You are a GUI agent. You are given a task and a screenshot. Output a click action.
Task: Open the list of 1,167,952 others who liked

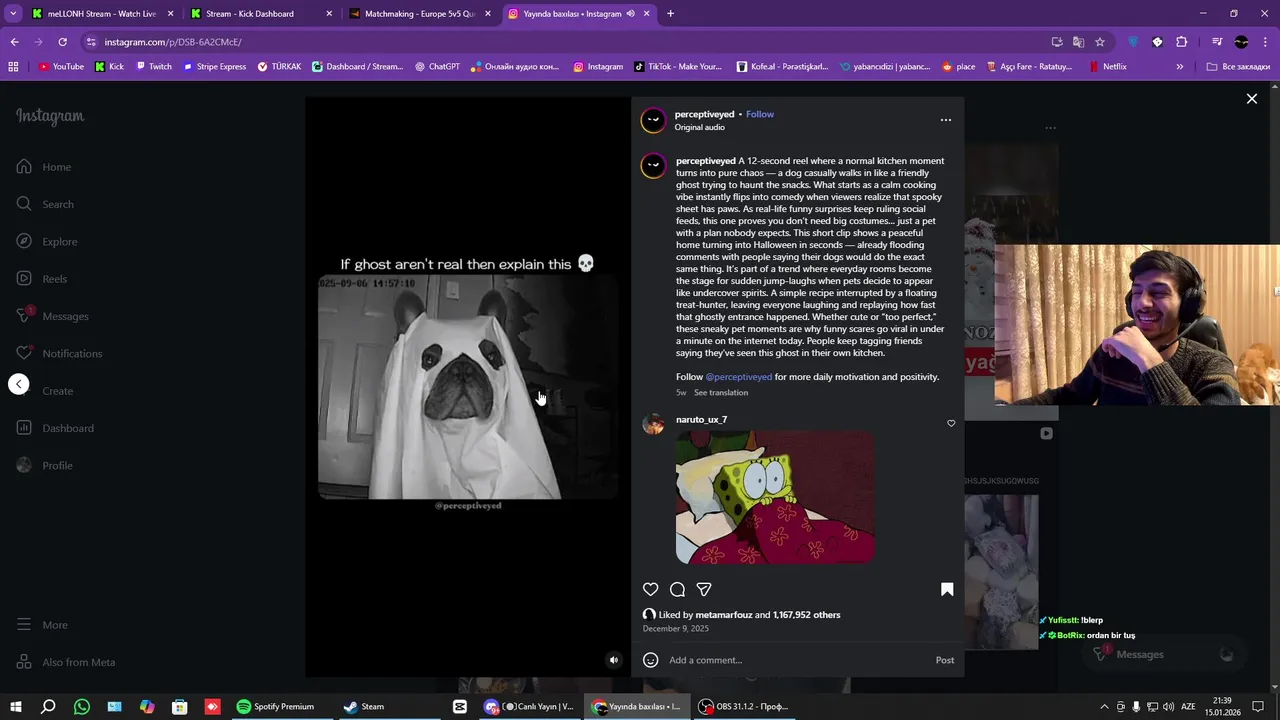pos(807,615)
